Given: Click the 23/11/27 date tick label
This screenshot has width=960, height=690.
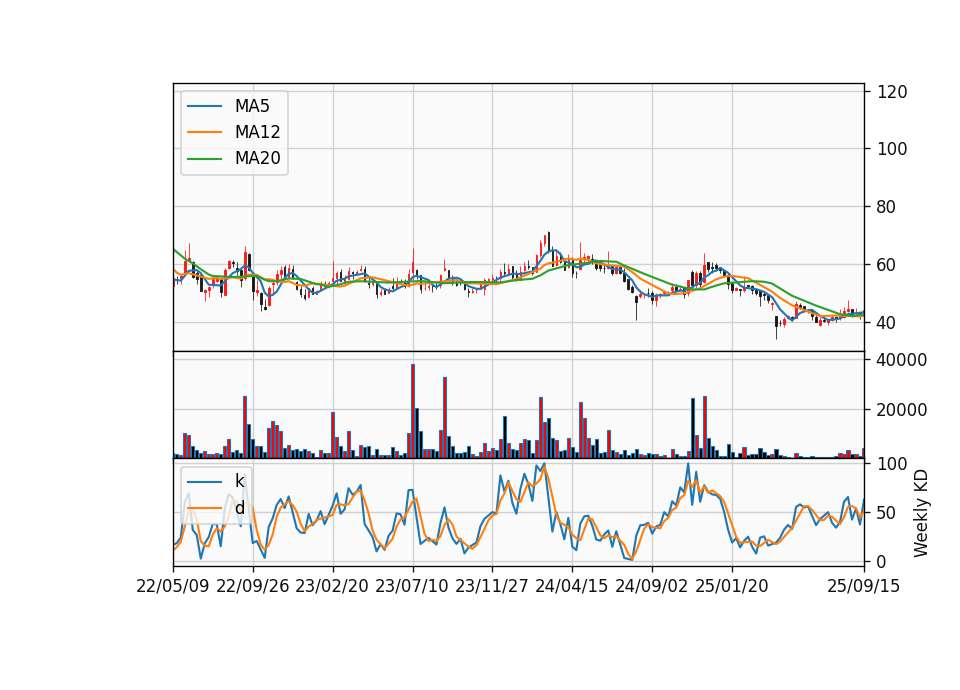Looking at the screenshot, I should 492,586.
